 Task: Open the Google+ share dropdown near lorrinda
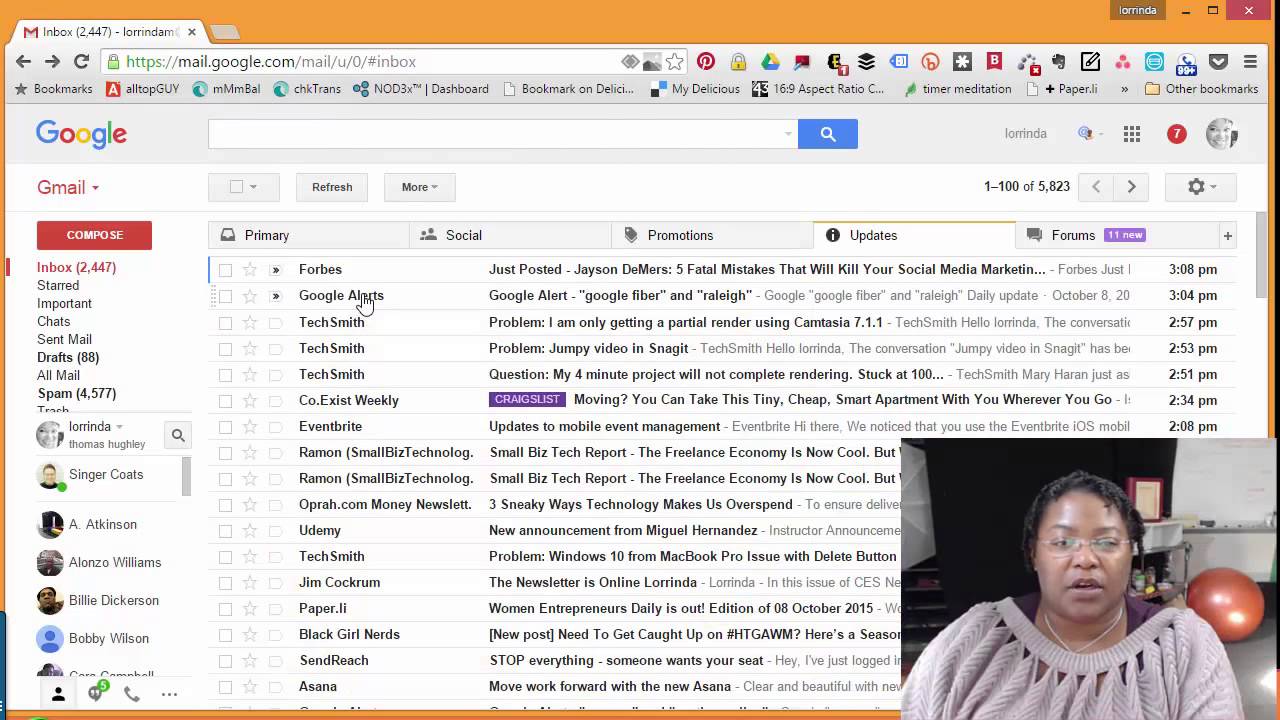coord(1088,134)
